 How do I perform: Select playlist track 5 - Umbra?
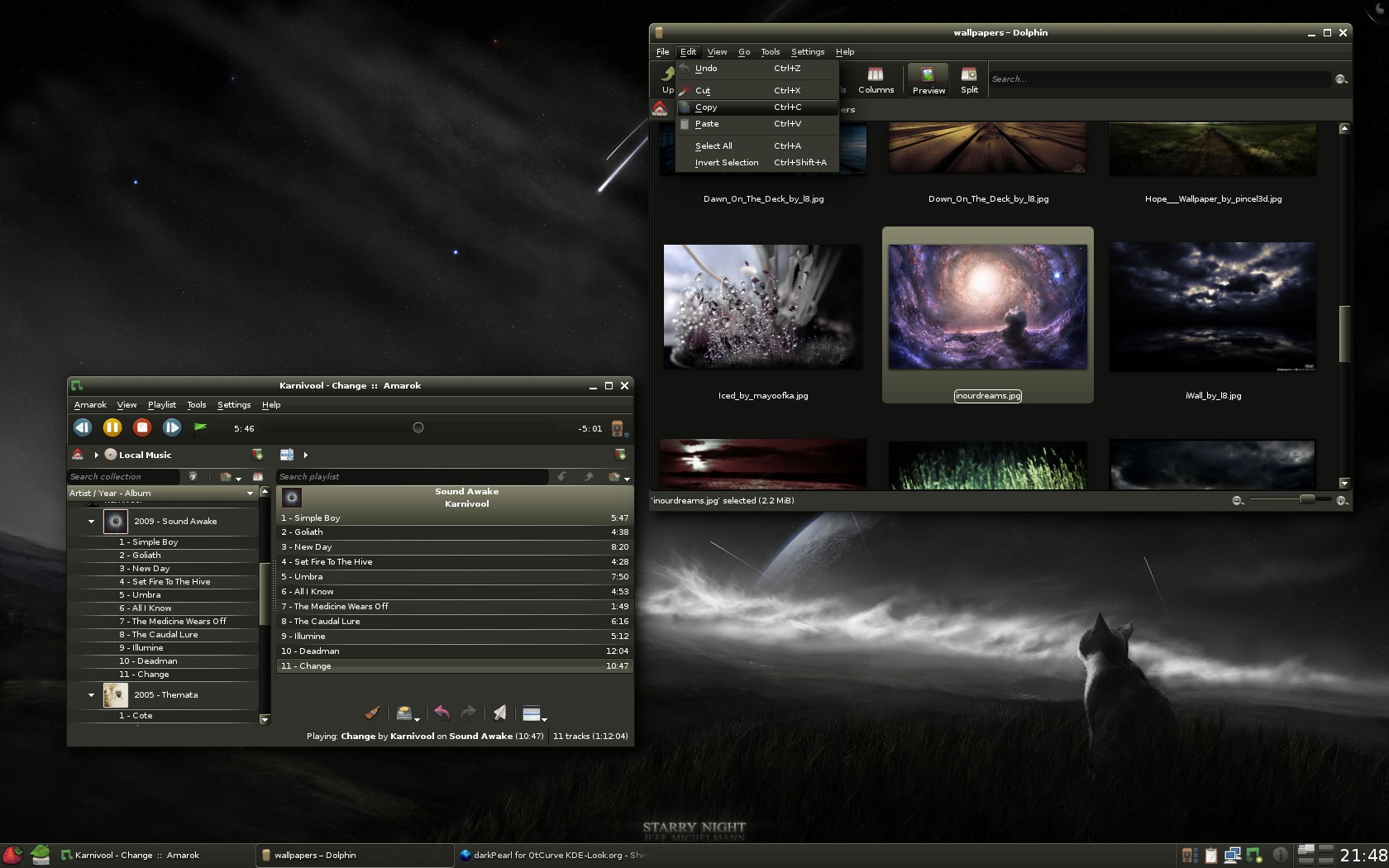point(455,577)
